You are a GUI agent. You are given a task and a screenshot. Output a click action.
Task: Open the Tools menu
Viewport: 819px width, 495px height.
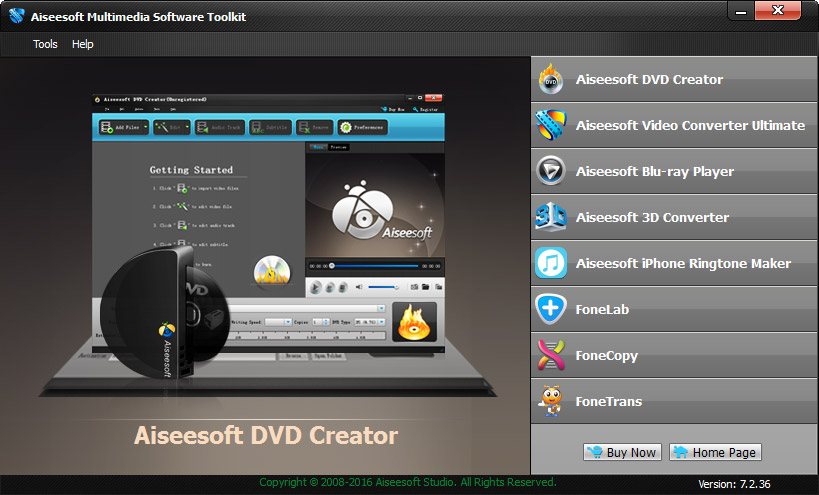click(x=45, y=44)
